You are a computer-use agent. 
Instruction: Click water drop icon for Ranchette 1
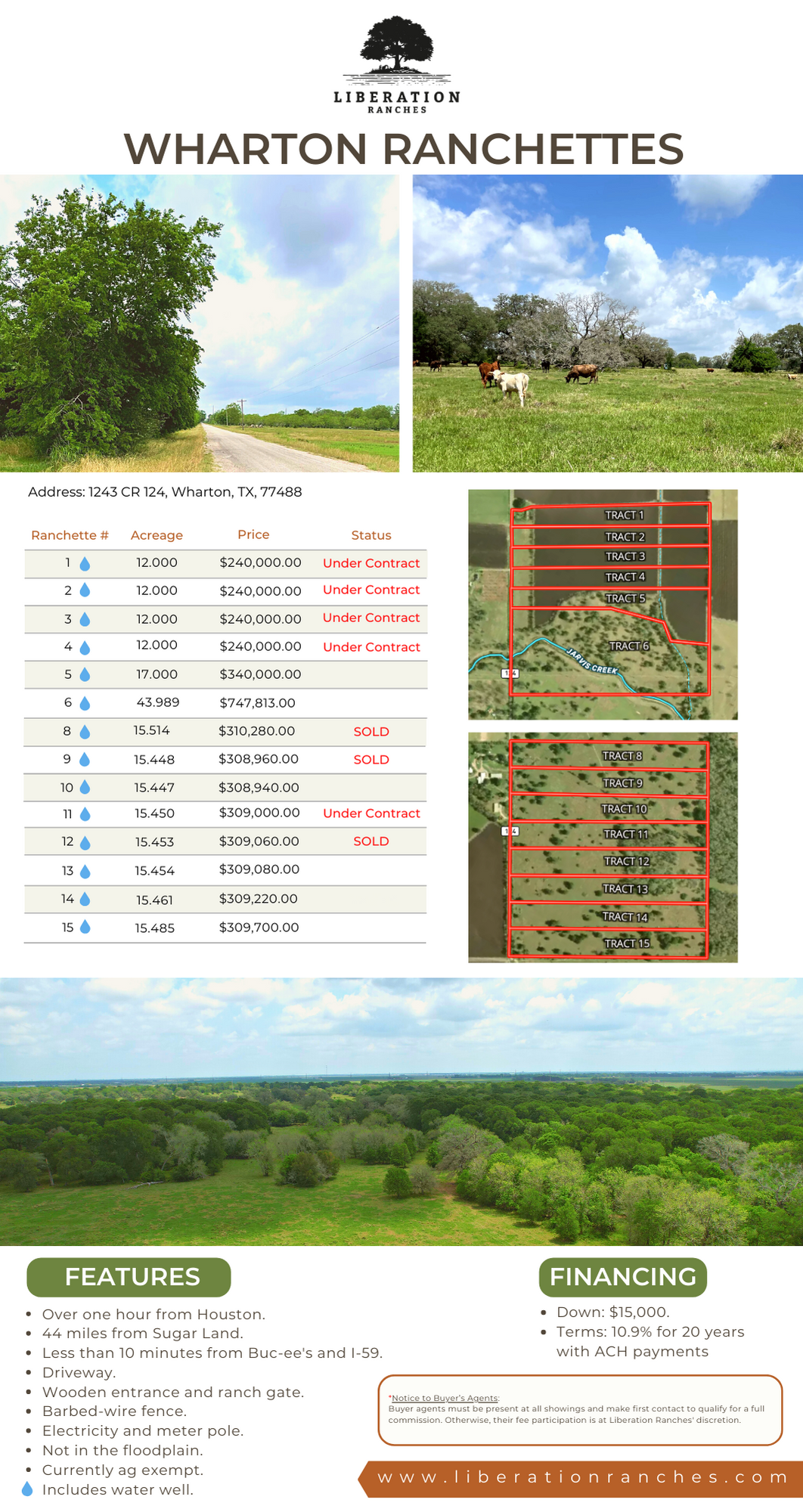coord(85,564)
